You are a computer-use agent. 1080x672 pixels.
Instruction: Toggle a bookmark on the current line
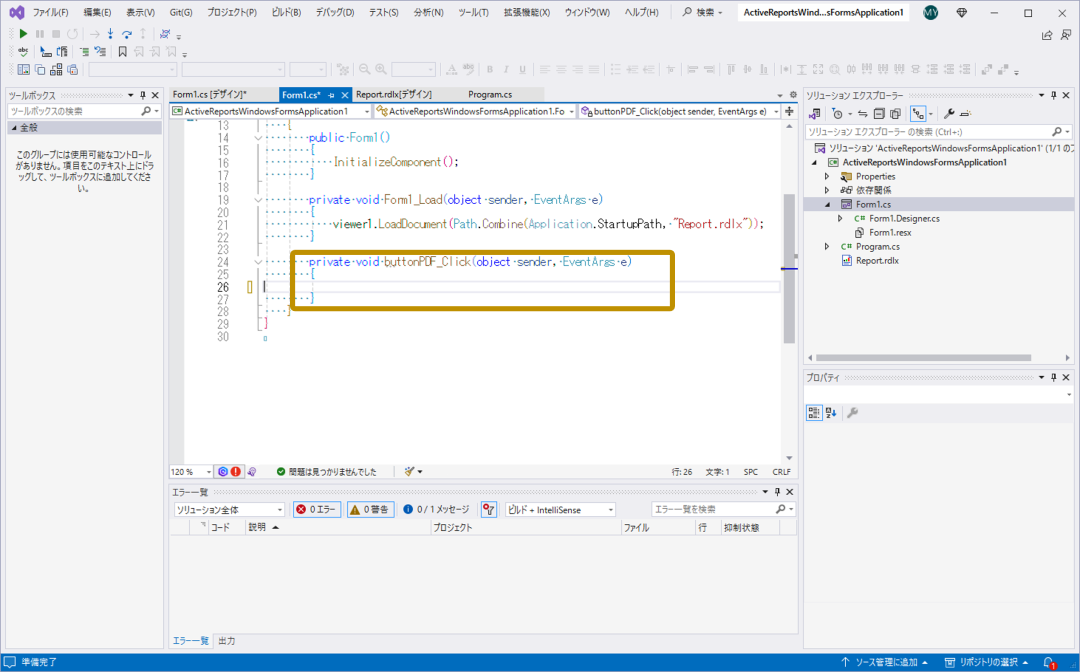pyautogui.click(x=122, y=52)
